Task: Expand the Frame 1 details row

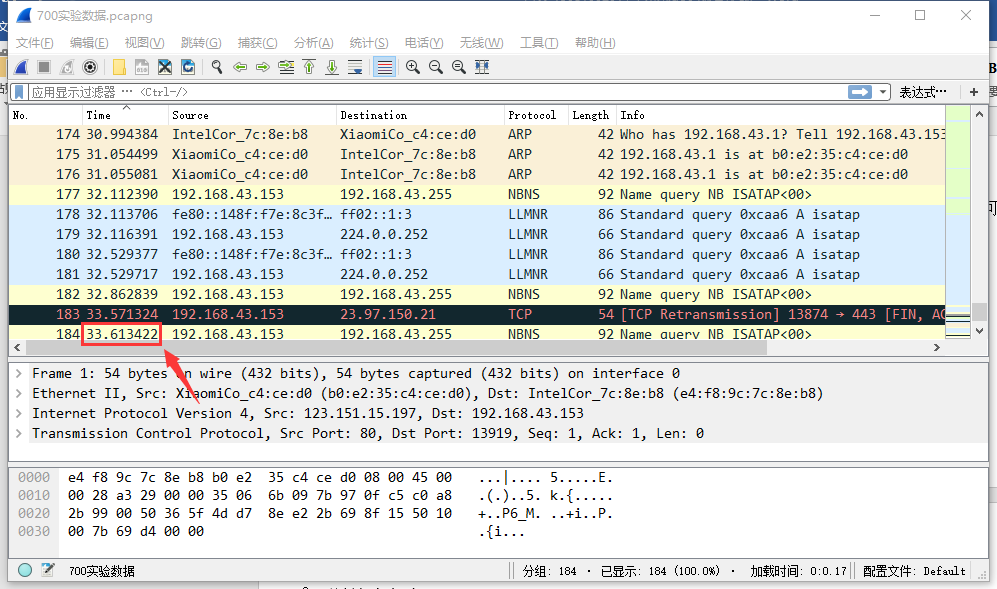Action: click(x=19, y=373)
